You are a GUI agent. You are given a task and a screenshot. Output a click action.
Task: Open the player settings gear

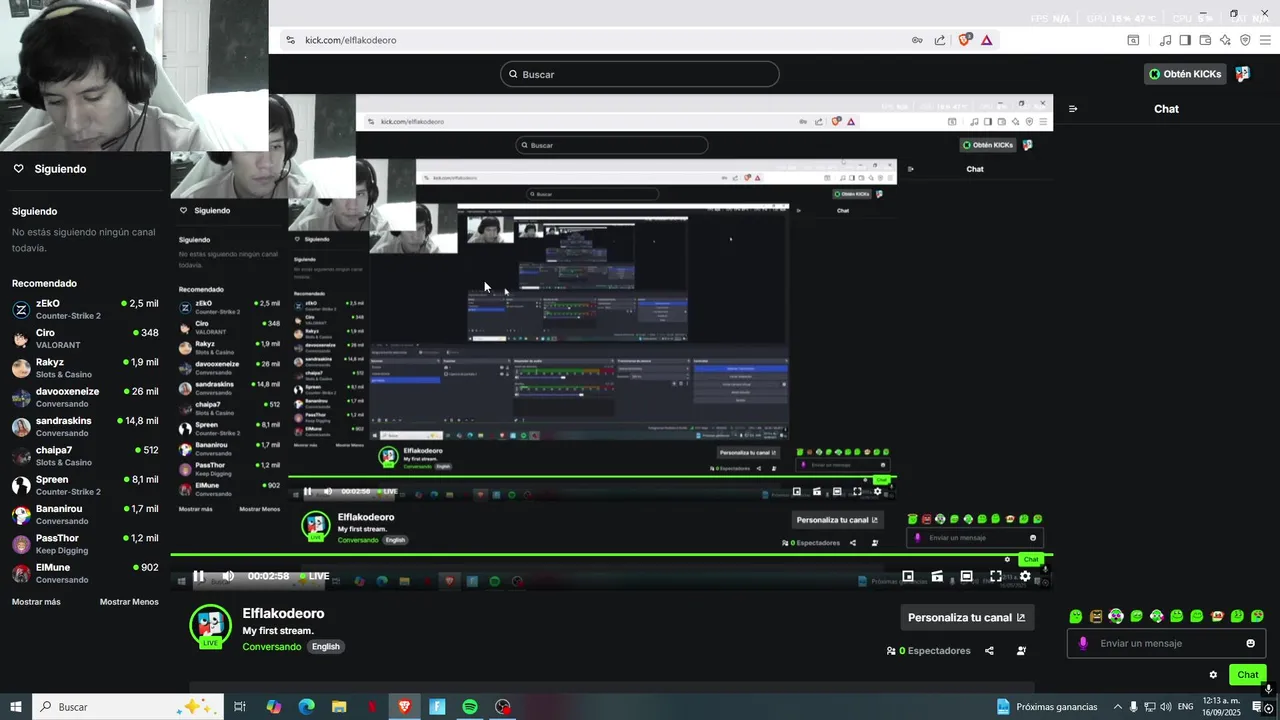click(1025, 576)
